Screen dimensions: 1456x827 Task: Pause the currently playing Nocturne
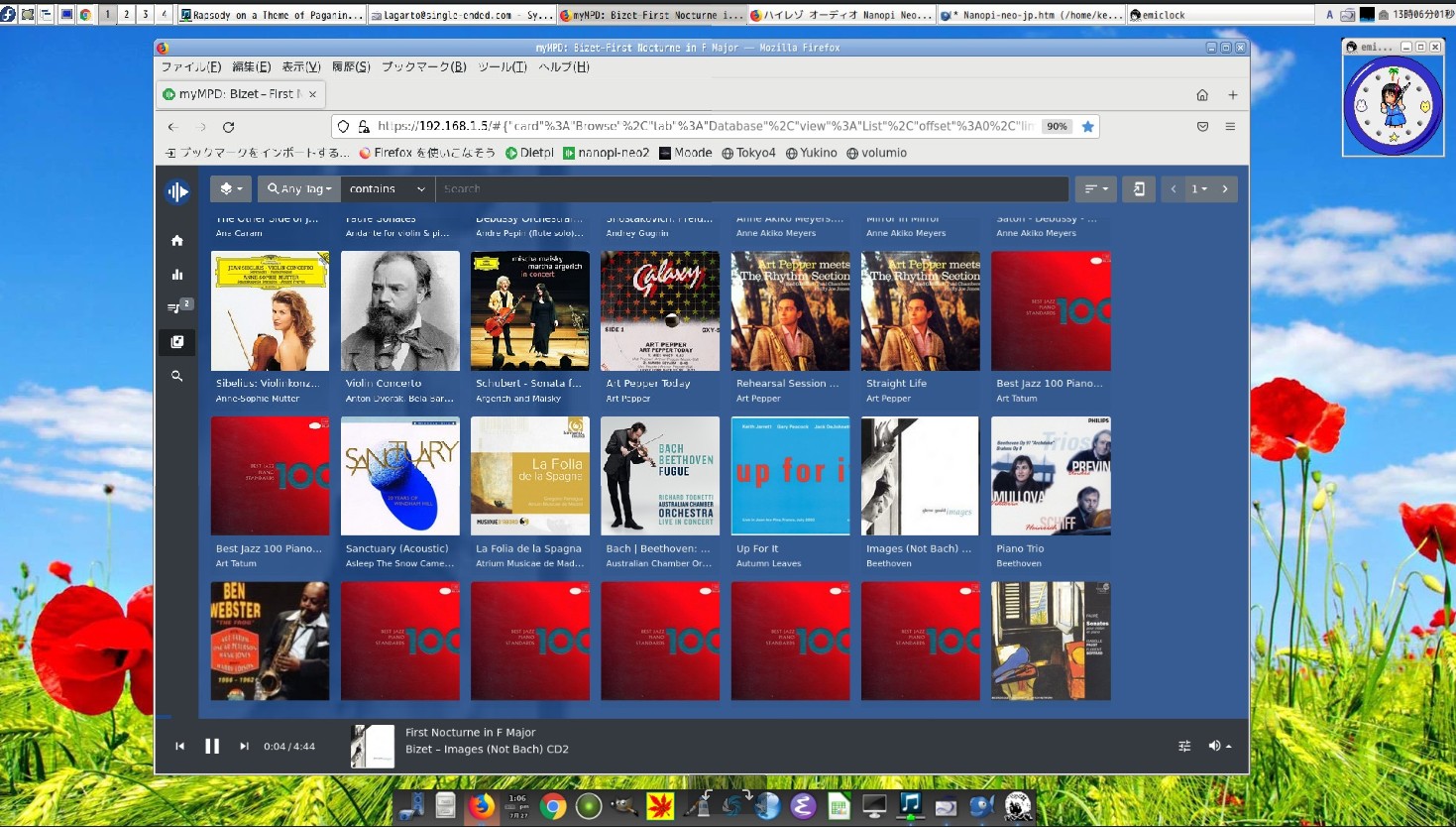click(212, 746)
